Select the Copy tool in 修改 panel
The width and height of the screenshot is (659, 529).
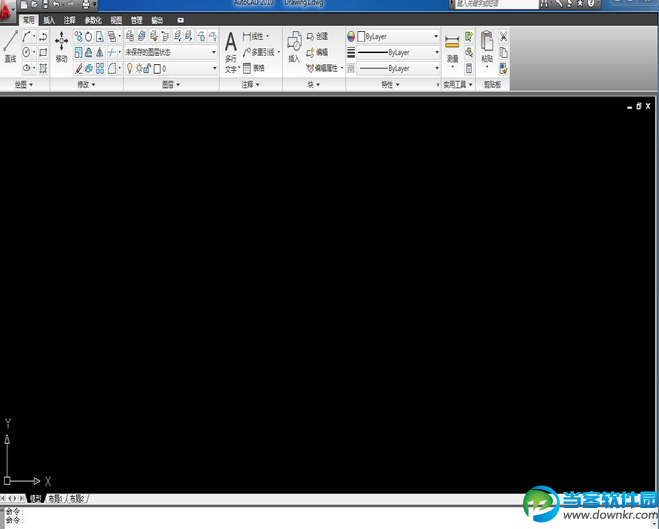79,37
